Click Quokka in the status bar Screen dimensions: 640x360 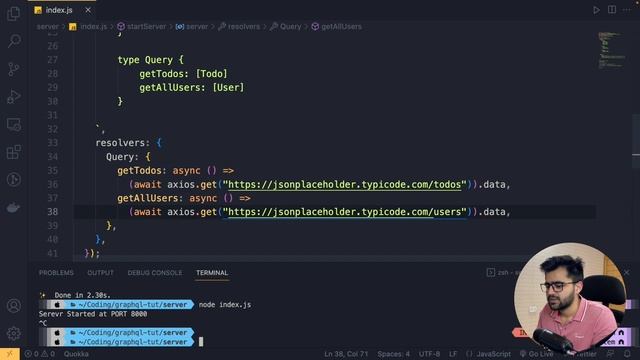(x=76, y=354)
